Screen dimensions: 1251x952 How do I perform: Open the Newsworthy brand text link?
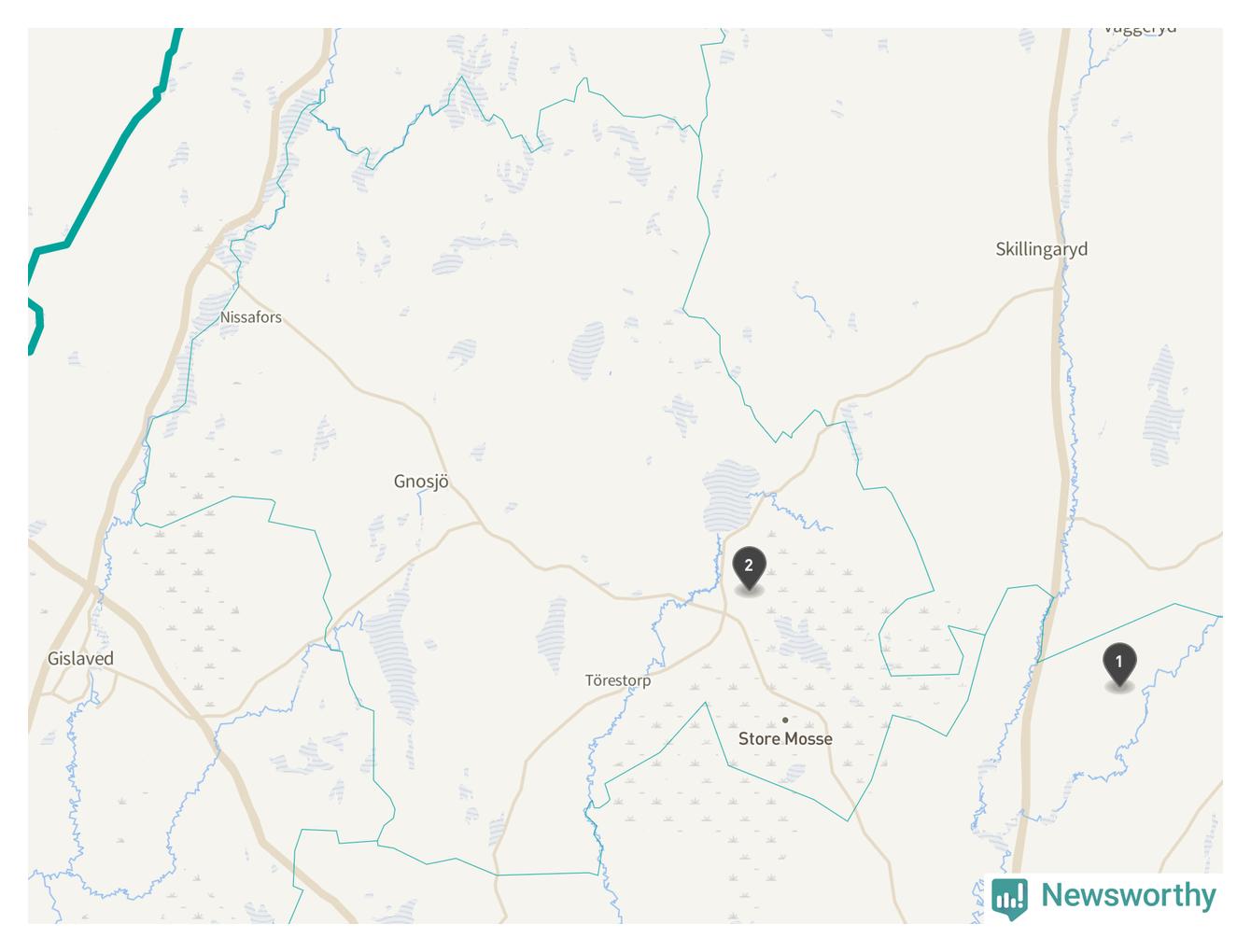tap(1128, 894)
